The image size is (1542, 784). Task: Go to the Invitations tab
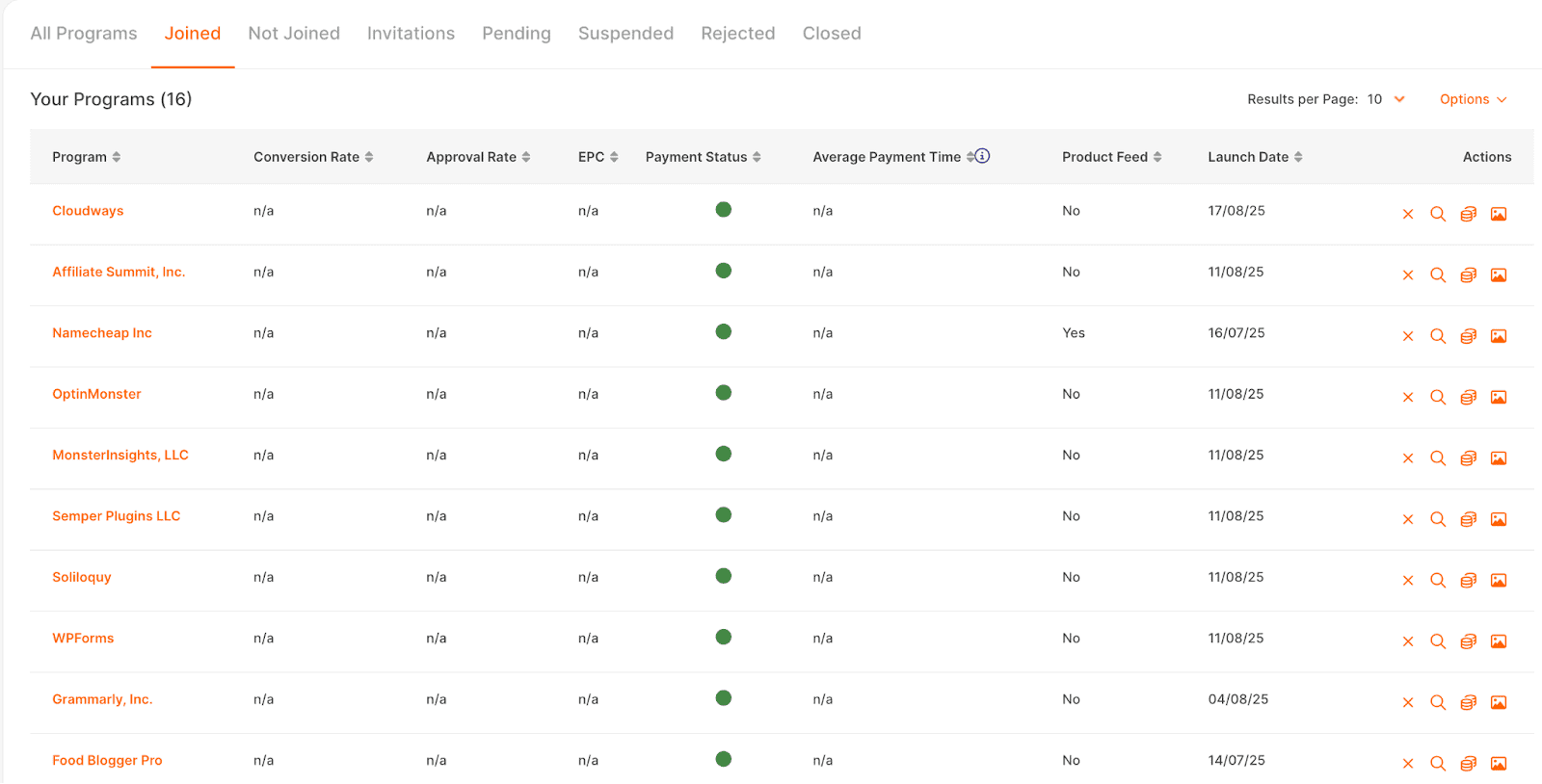click(x=411, y=34)
